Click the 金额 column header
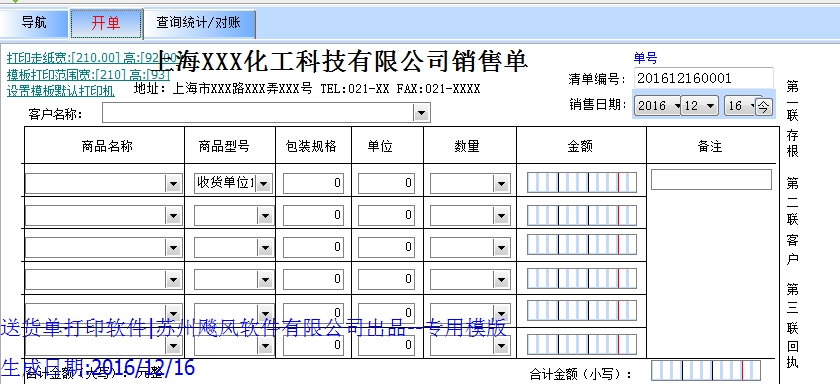 580,146
